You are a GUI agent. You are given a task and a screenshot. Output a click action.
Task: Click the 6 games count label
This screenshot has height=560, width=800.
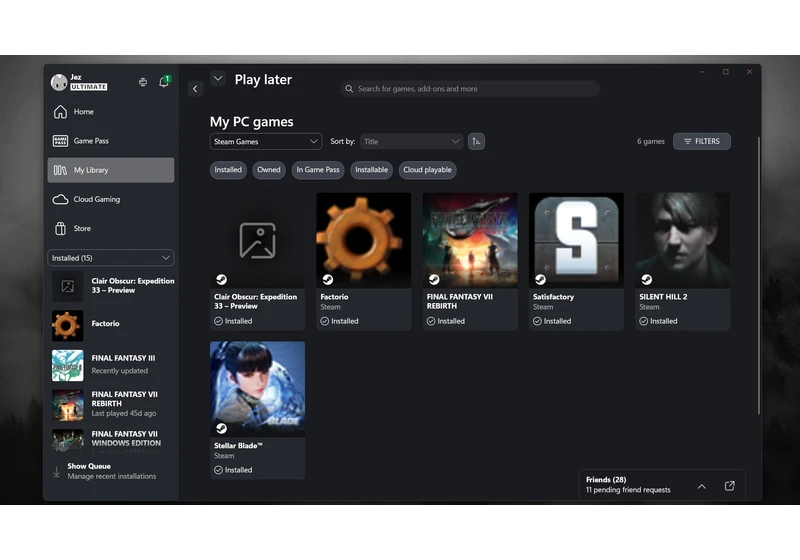(x=651, y=141)
